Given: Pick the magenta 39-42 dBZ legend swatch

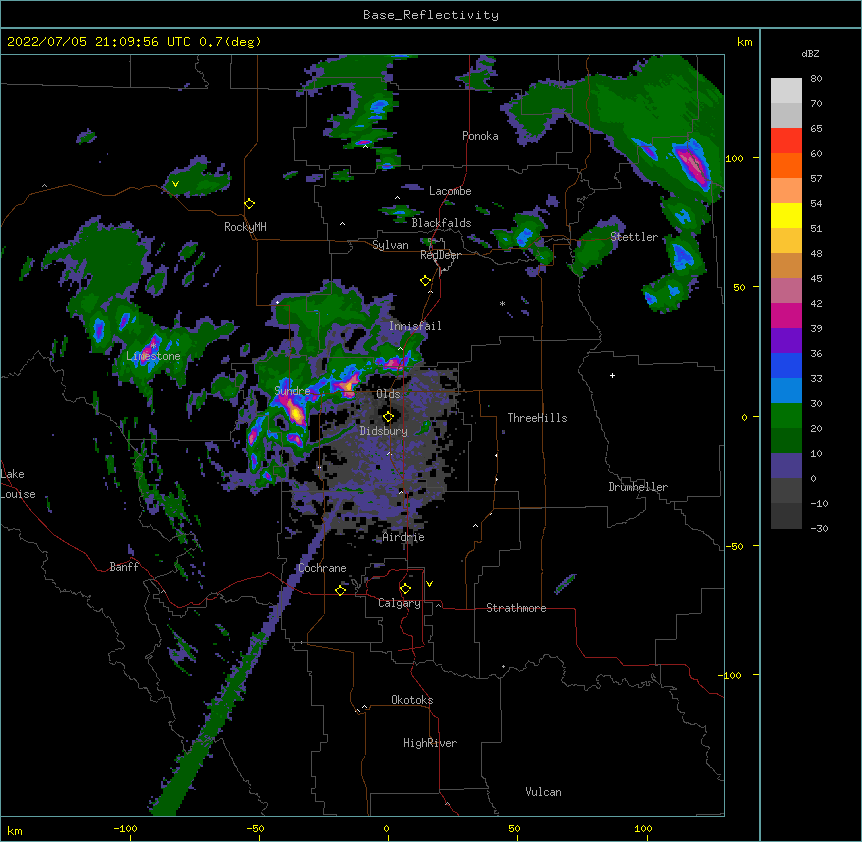Looking at the screenshot, I should [x=786, y=315].
